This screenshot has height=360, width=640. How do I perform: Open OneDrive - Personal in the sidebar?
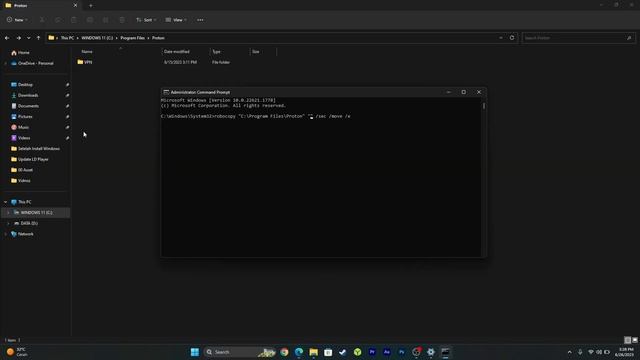pyautogui.click(x=36, y=63)
